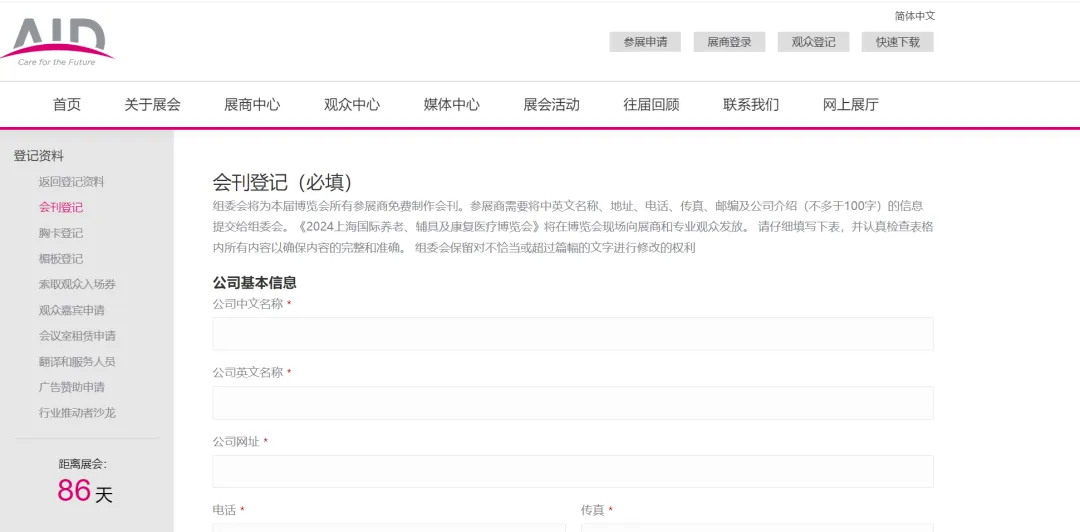Focus the 公司中文名称 input field

click(573, 334)
